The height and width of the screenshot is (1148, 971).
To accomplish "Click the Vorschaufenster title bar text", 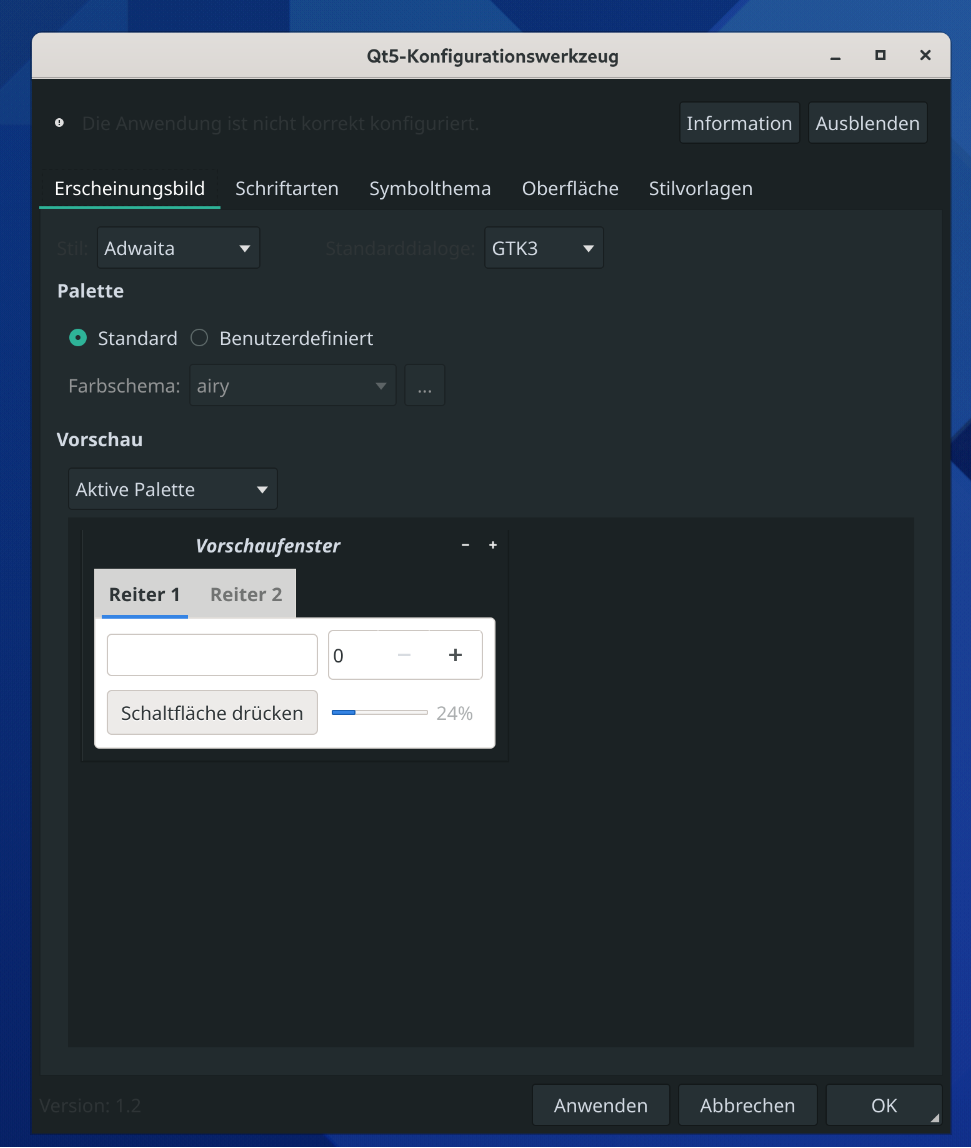I will 268,545.
